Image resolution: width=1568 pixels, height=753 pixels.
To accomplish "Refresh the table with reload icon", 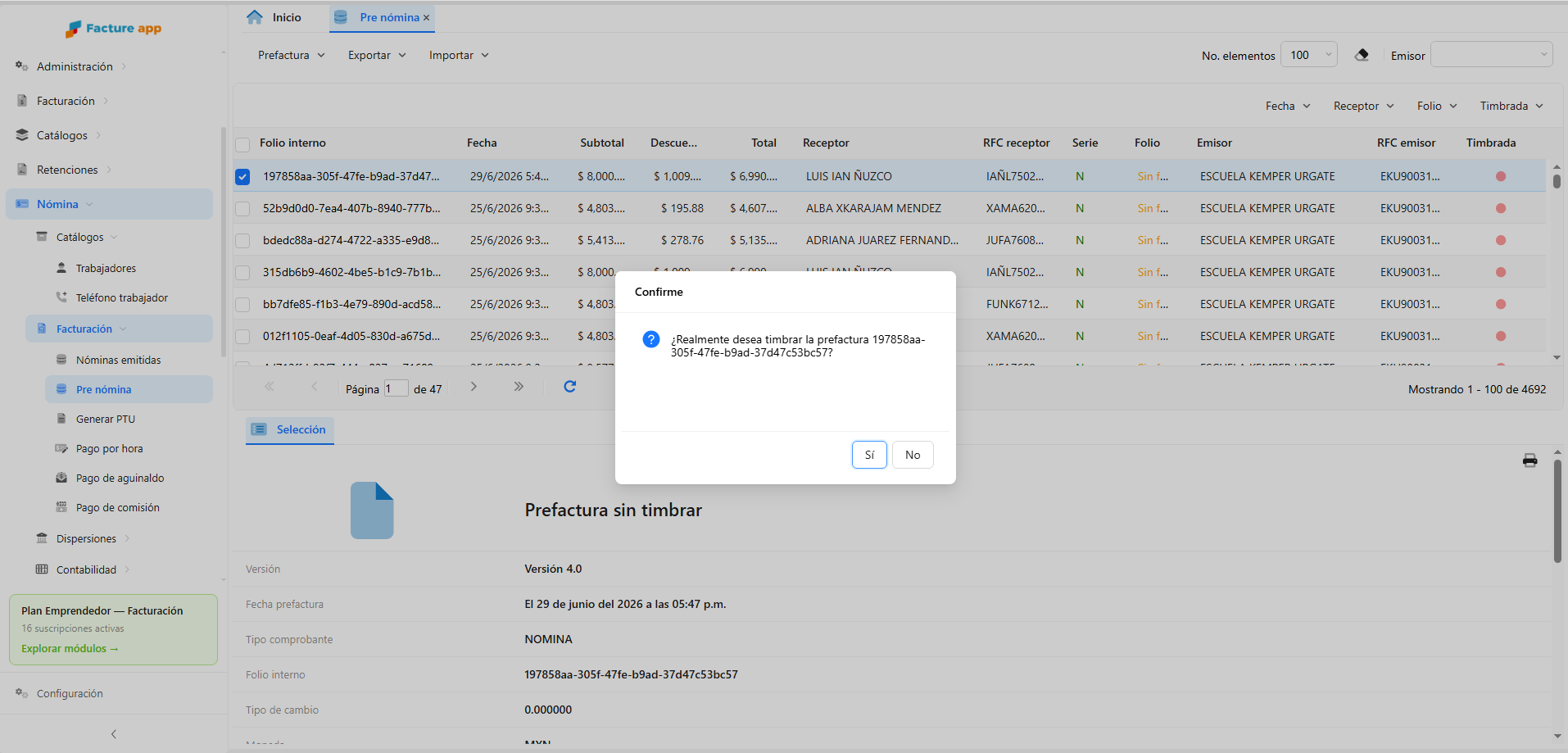I will (x=570, y=387).
